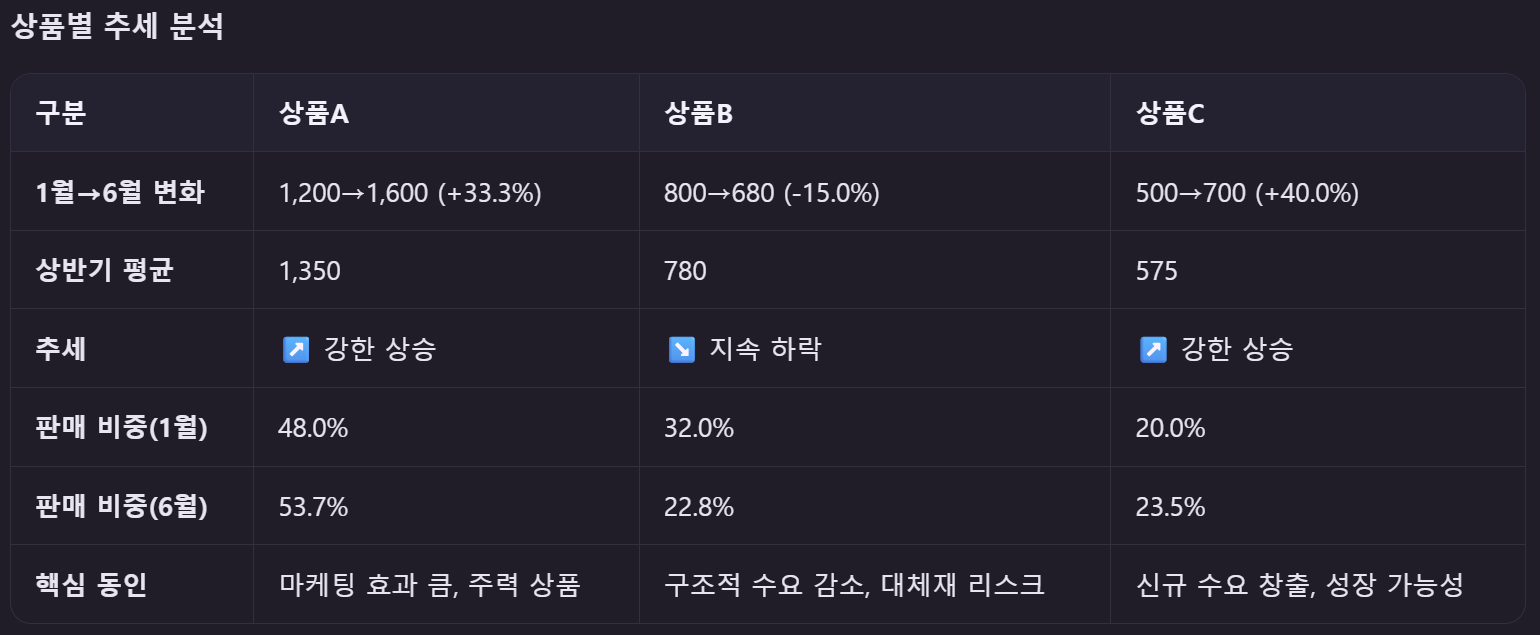Click the up-right arrow icon in 상품A trend
1540x635 pixels.
pyautogui.click(x=296, y=350)
